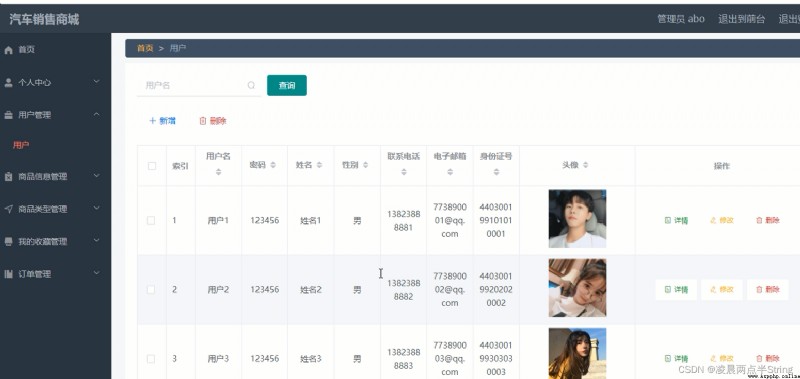Click 删除 for 用户1 row
800x379 pixels.
click(768, 220)
